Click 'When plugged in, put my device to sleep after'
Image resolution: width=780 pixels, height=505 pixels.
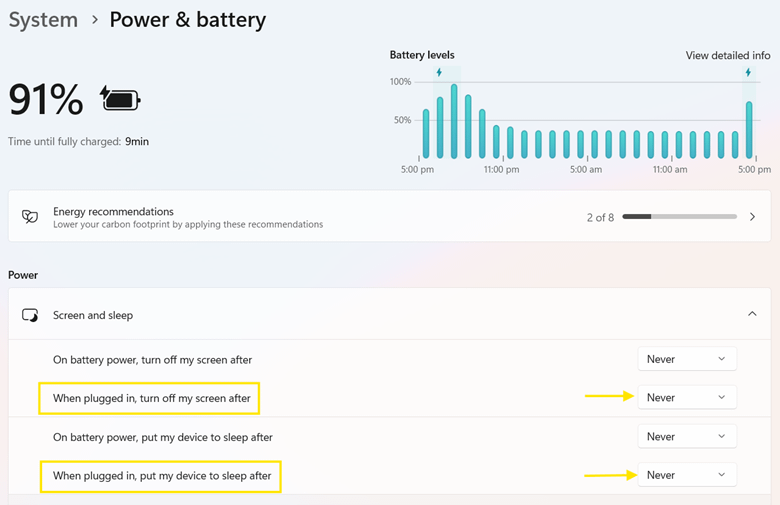point(162,476)
